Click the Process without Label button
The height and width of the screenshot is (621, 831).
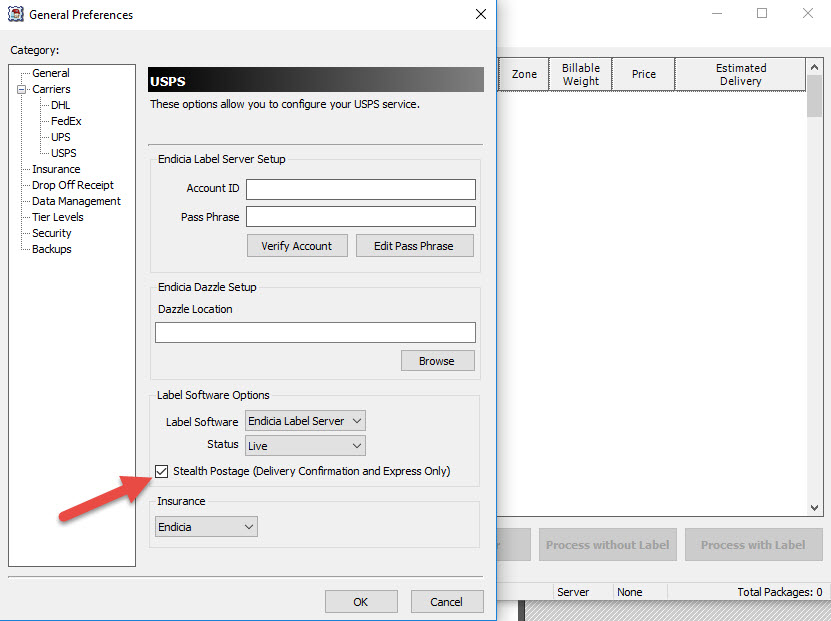[x=607, y=545]
